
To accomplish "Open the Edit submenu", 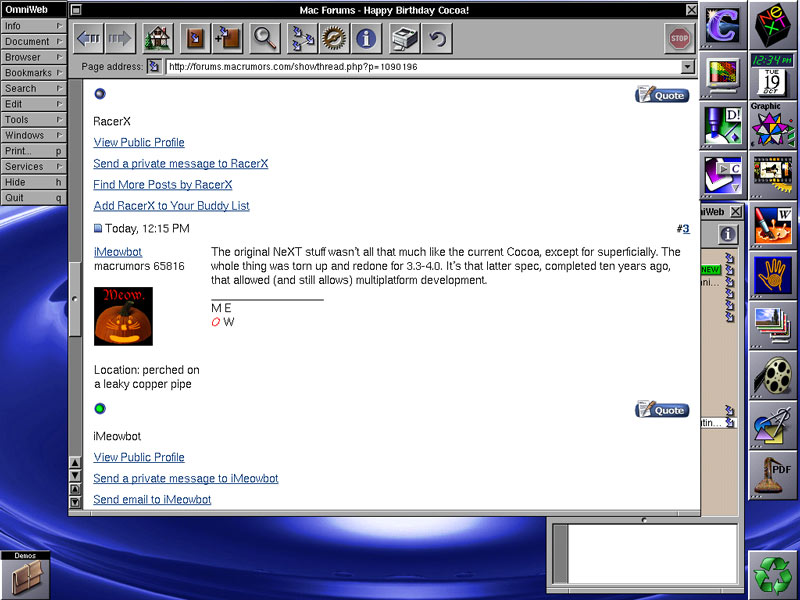I will 34,104.
